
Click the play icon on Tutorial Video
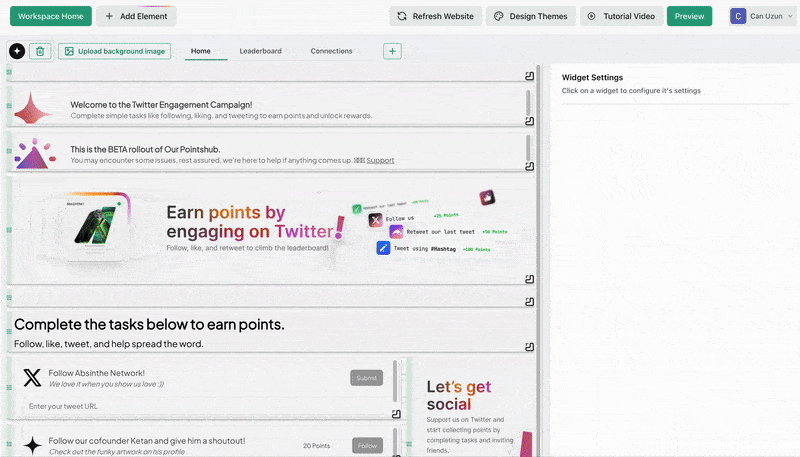pos(591,16)
